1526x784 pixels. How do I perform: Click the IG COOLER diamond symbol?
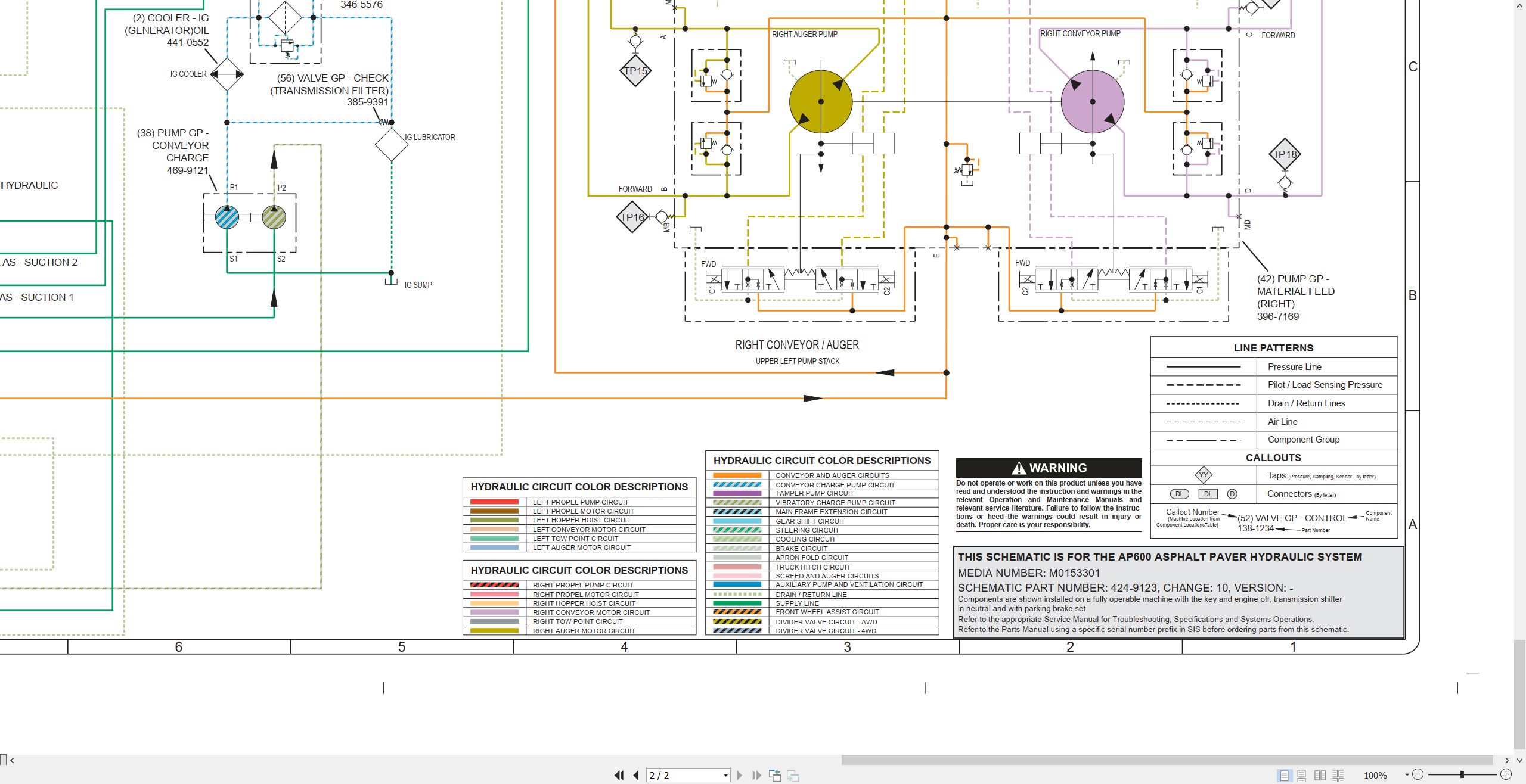227,74
